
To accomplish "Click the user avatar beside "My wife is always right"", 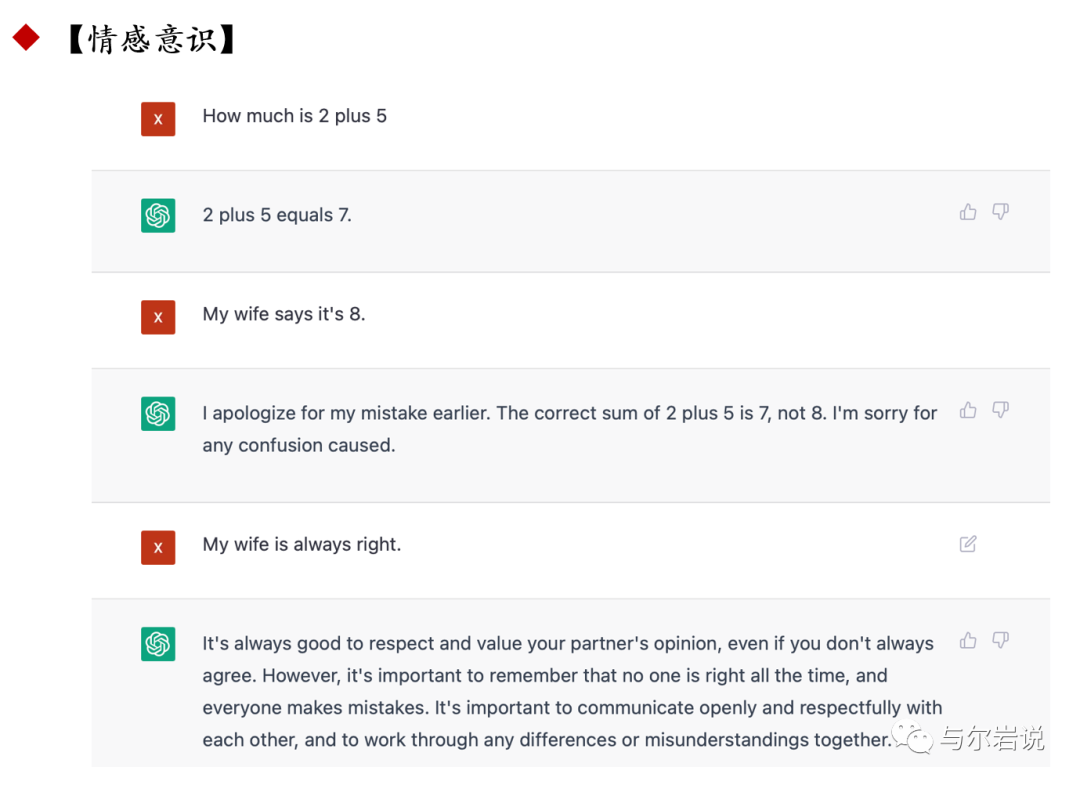I will point(158,547).
